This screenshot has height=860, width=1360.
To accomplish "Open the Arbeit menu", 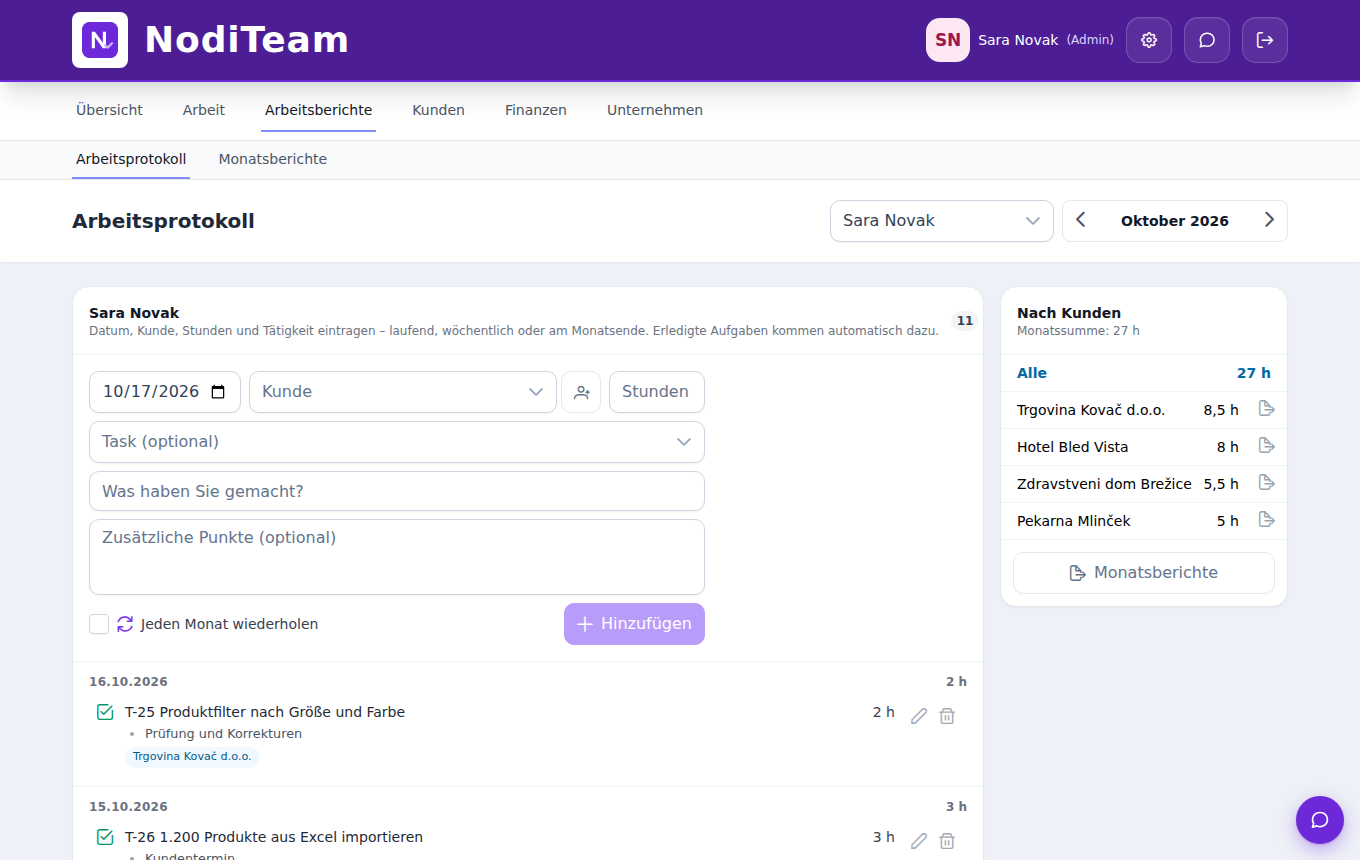I will (x=204, y=110).
